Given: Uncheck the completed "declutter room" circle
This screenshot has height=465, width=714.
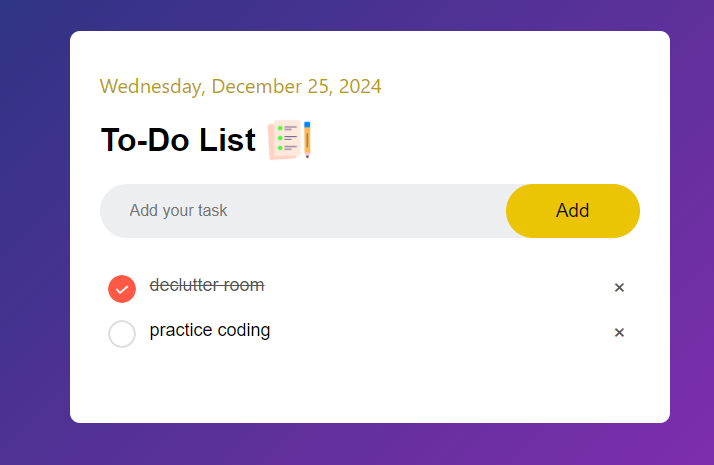Looking at the screenshot, I should pyautogui.click(x=122, y=288).
